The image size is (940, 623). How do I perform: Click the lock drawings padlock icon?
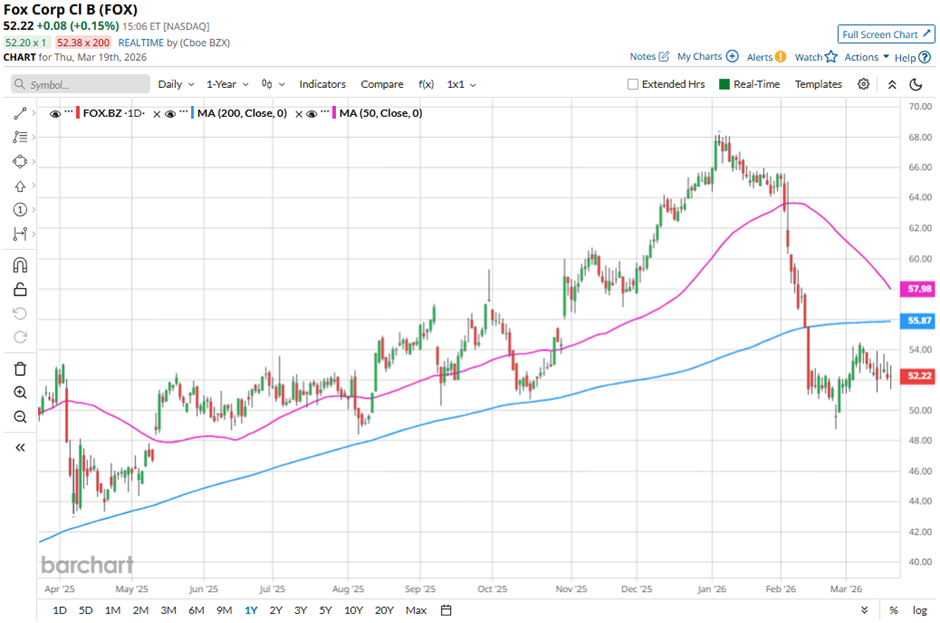point(19,290)
